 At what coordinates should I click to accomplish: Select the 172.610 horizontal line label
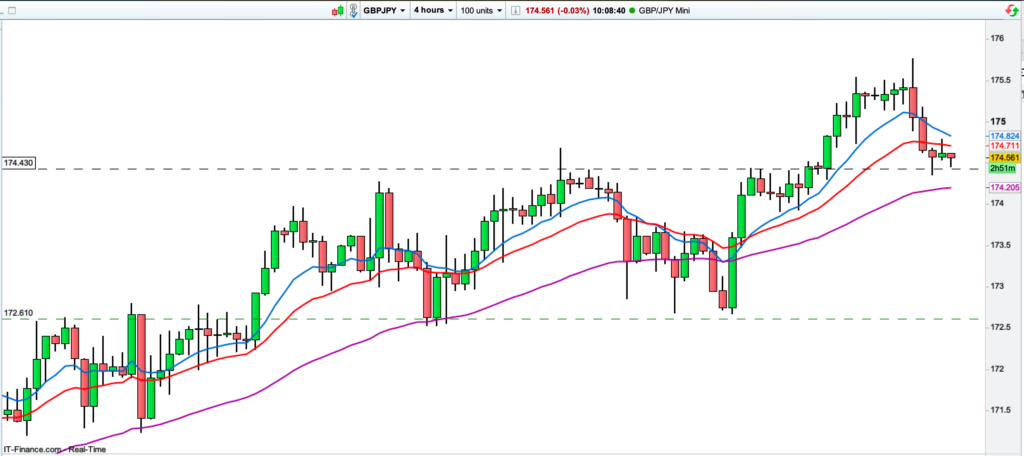18,313
